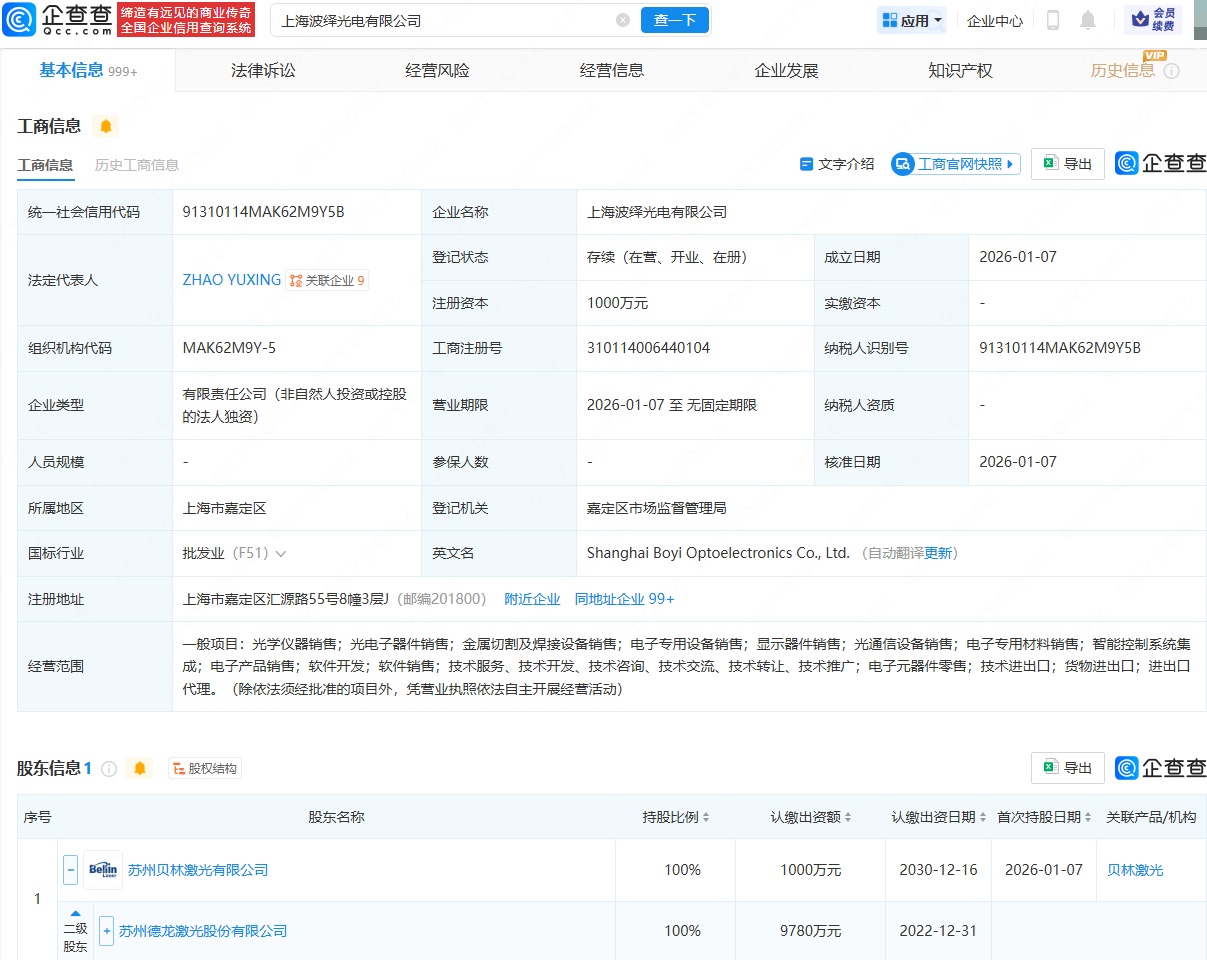Open the 历史工商信息 tab
This screenshot has height=960, width=1207.
coord(139,165)
